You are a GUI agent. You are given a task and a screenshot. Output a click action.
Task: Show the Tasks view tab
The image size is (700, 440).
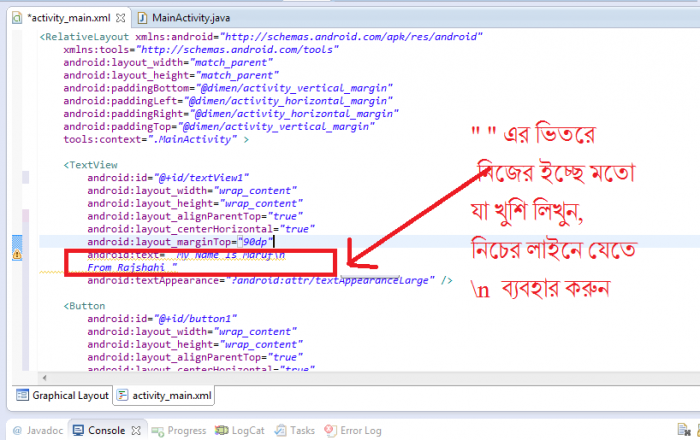click(295, 431)
